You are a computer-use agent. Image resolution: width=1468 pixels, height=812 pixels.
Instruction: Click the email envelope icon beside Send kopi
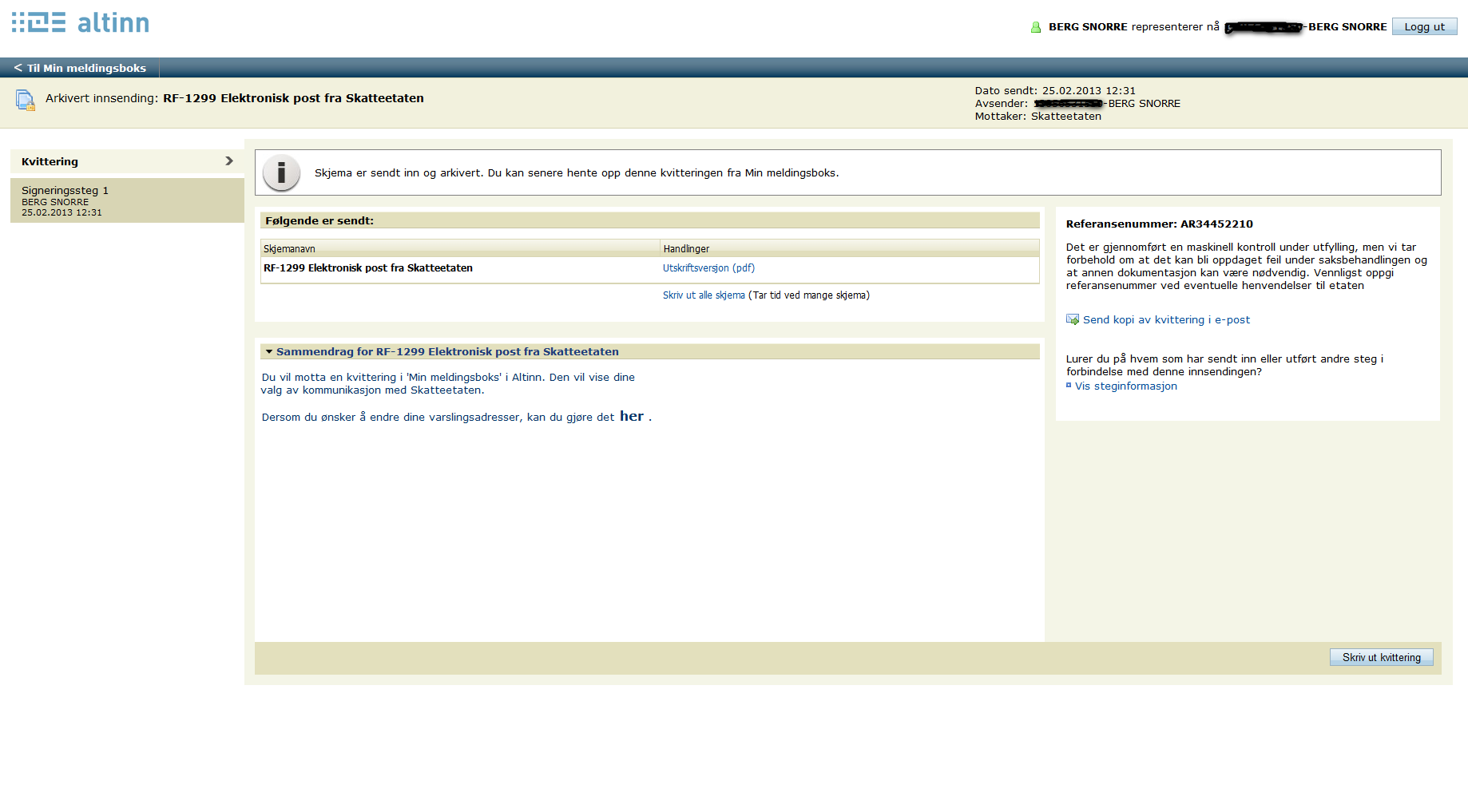(1072, 319)
